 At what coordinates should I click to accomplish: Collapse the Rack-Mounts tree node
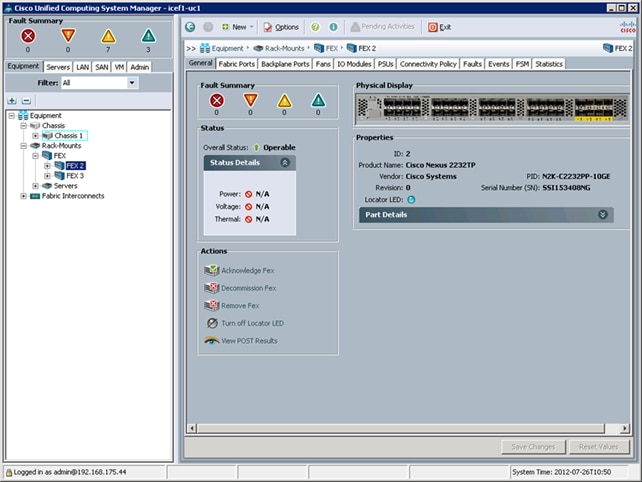(23, 146)
